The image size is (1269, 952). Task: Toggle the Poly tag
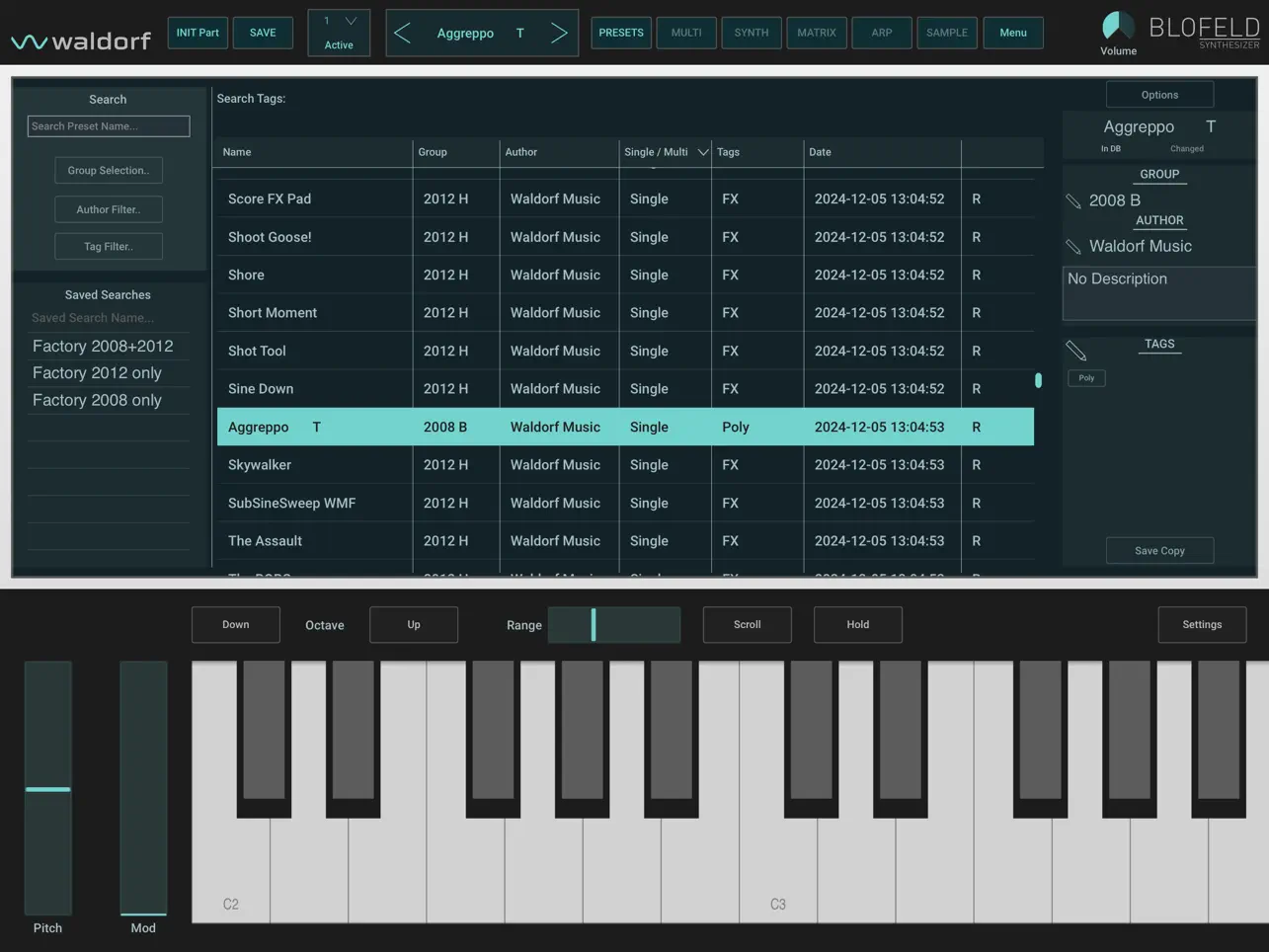[x=1085, y=377]
